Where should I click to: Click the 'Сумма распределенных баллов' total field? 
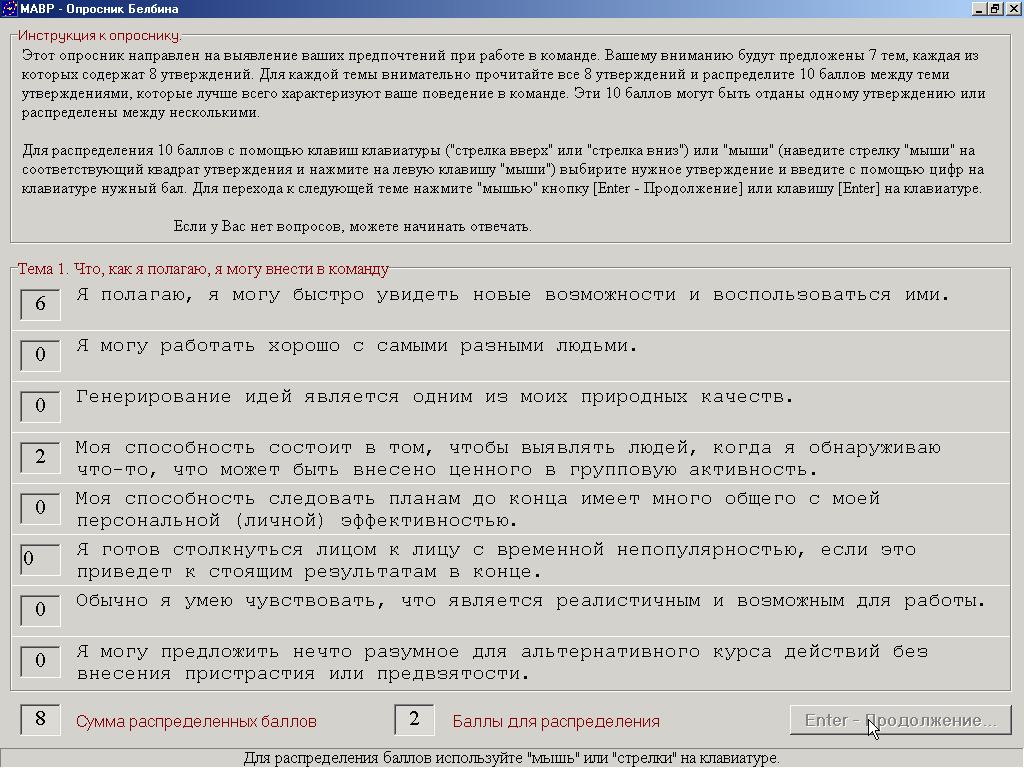click(x=41, y=720)
